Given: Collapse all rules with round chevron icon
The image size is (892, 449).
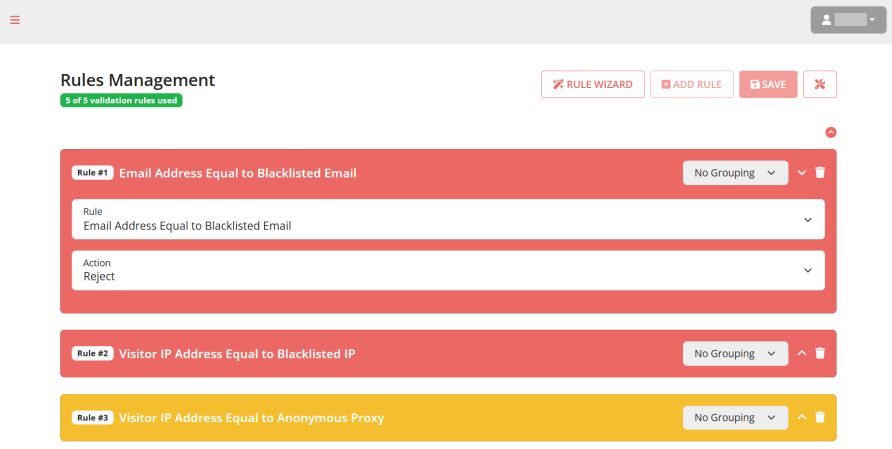Looking at the screenshot, I should point(831,133).
